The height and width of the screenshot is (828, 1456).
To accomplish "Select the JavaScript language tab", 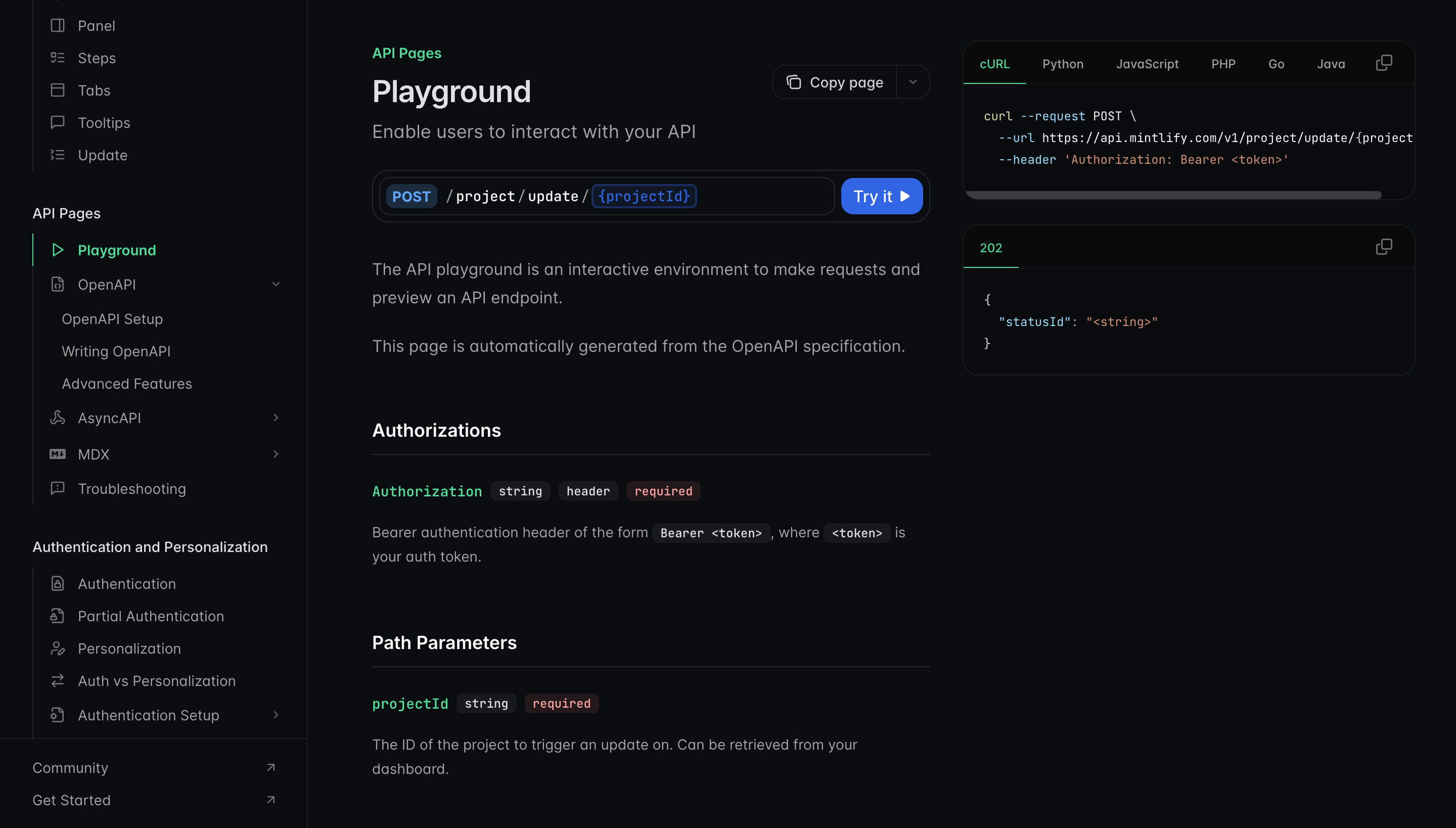I will click(1147, 64).
